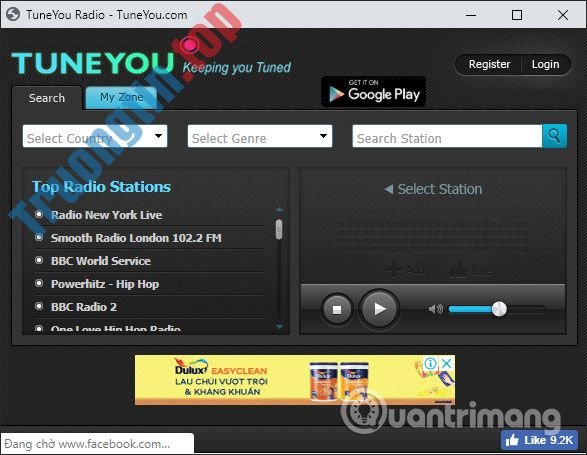
Task: Switch to the My Zone tab
Action: tap(121, 97)
